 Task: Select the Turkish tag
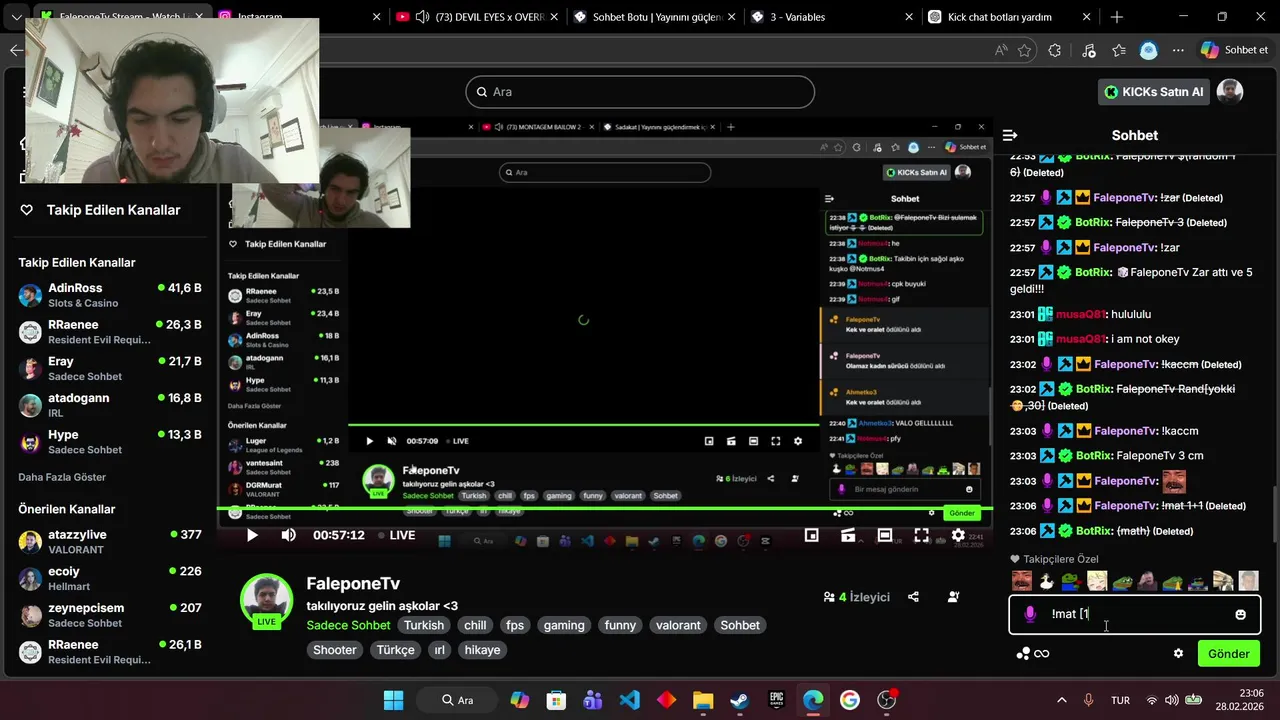tap(424, 625)
